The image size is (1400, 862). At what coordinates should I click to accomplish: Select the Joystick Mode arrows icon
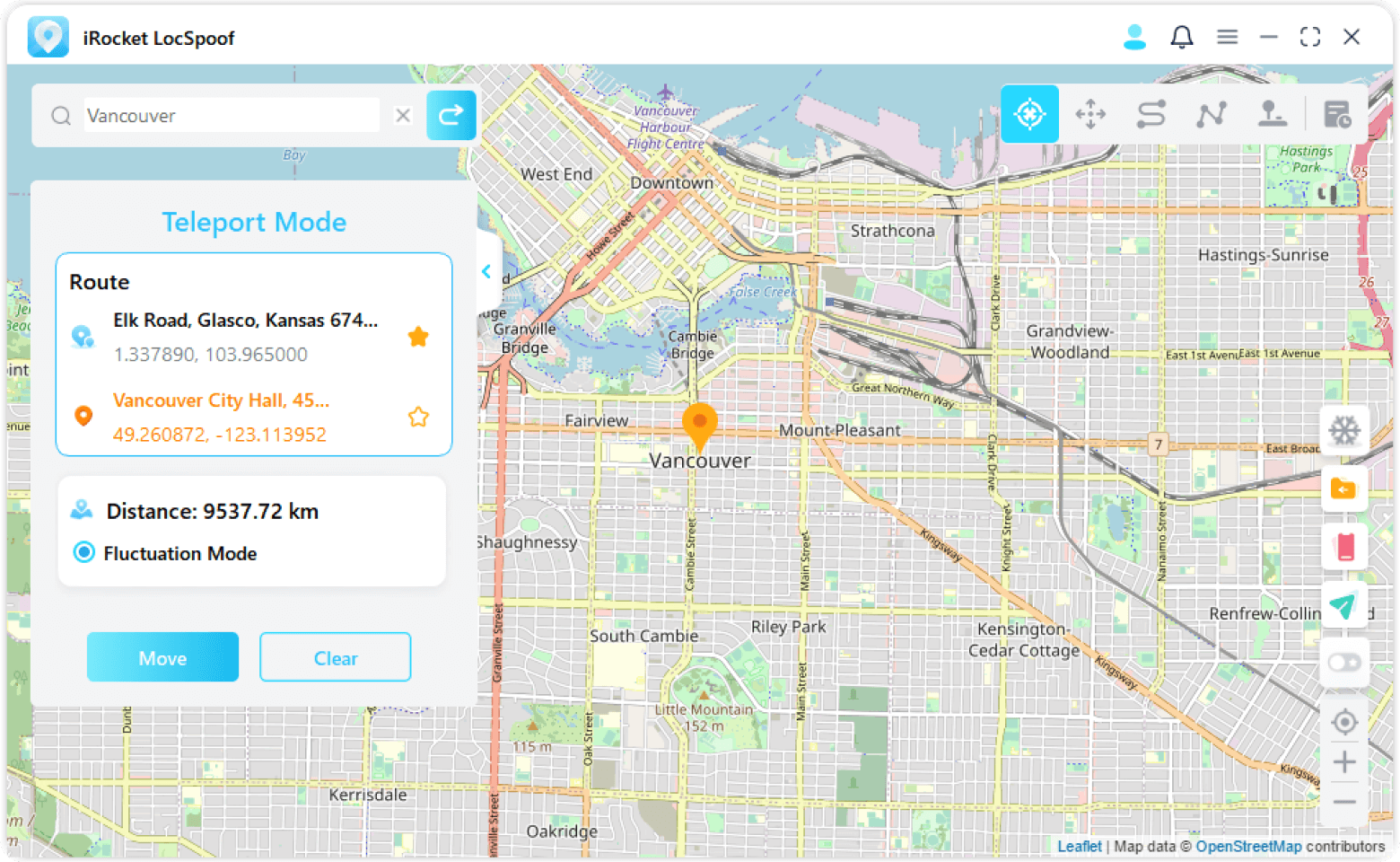[1090, 114]
